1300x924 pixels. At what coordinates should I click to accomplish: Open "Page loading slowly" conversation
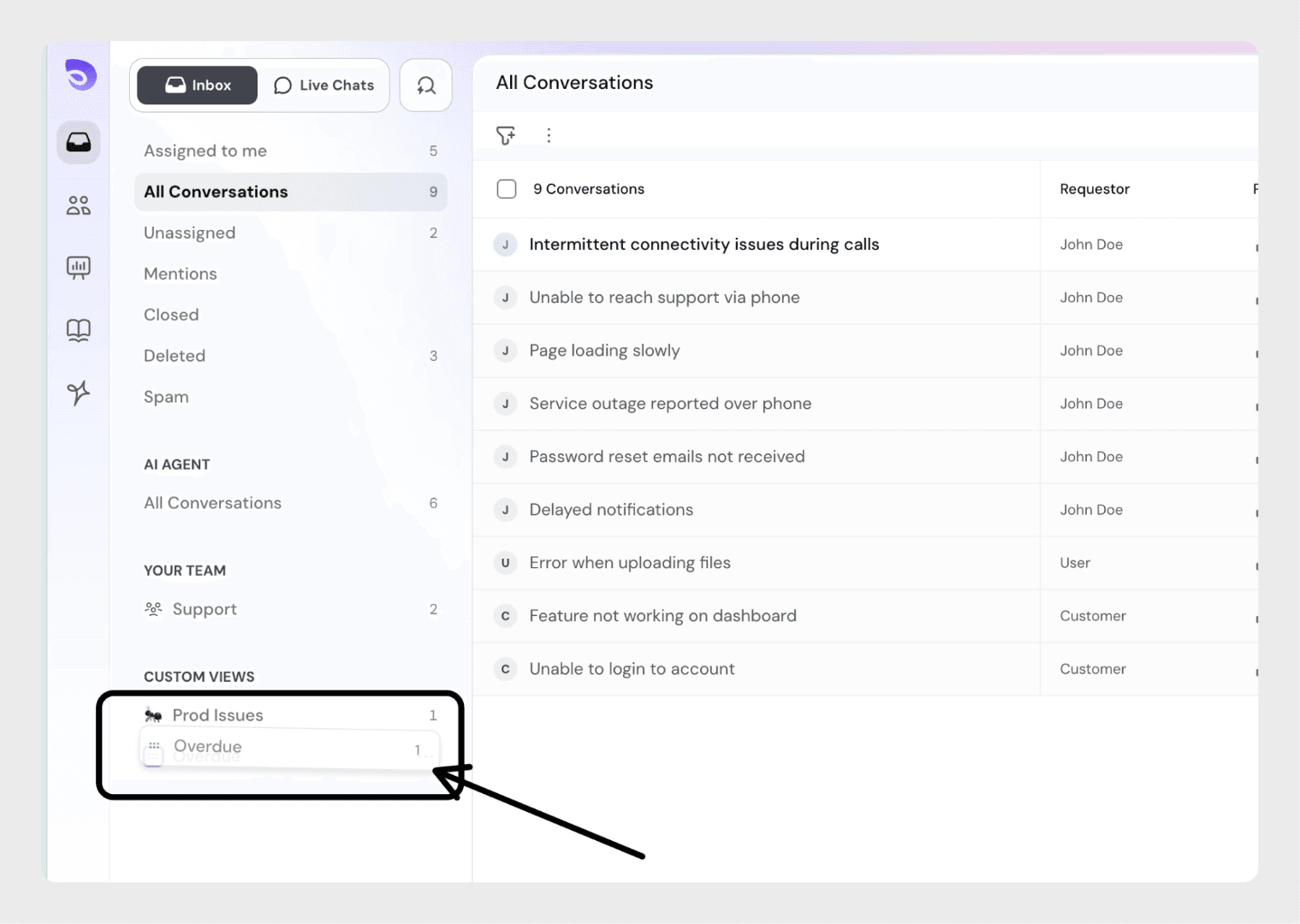point(604,351)
